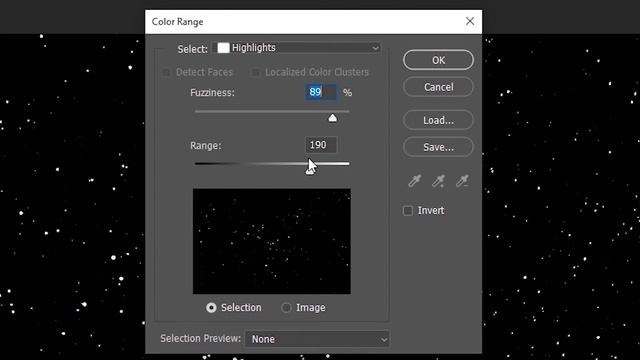Image resolution: width=640 pixels, height=360 pixels.
Task: Choose the Image radio button
Action: tap(287, 308)
